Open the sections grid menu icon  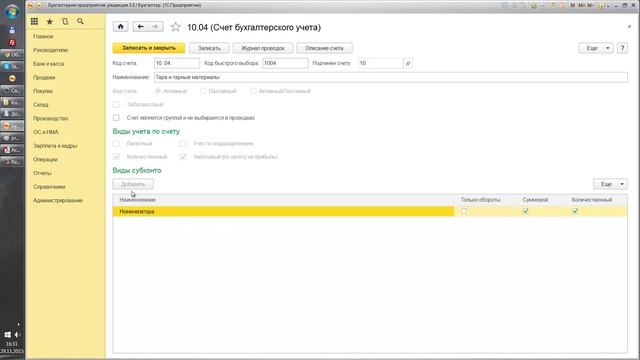point(34,22)
